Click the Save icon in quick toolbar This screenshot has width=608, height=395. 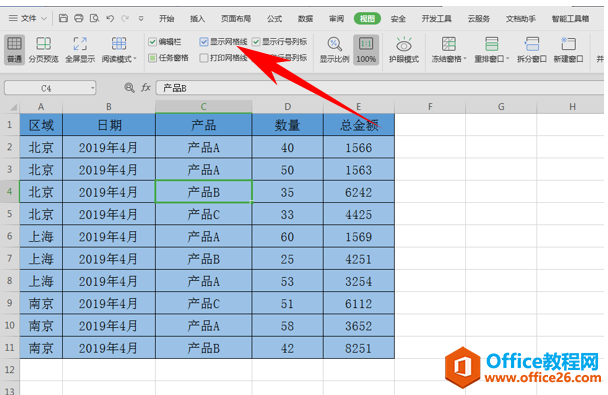63,18
